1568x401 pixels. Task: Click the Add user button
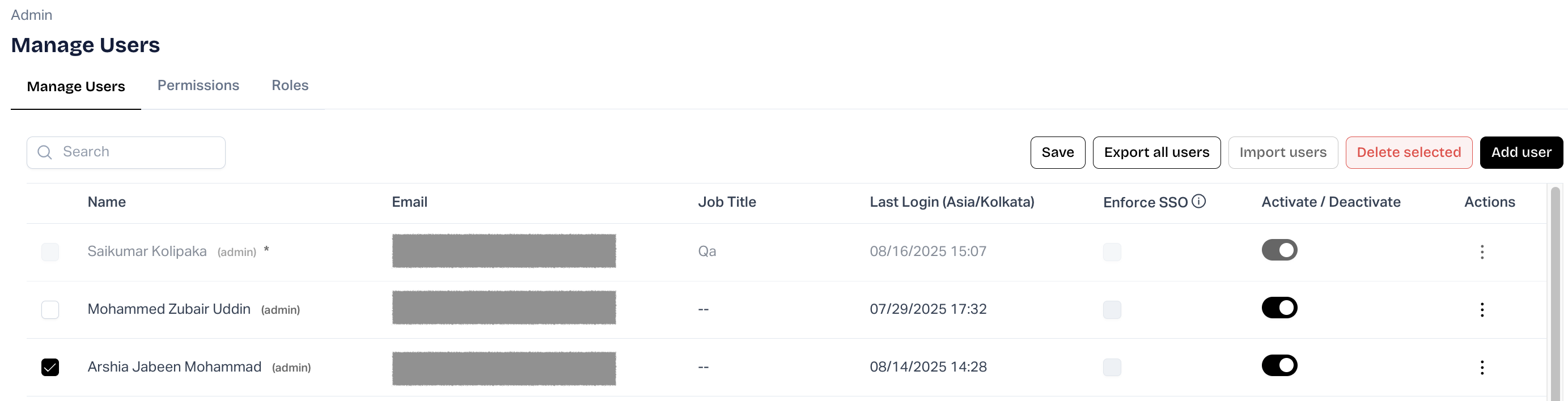pos(1520,152)
